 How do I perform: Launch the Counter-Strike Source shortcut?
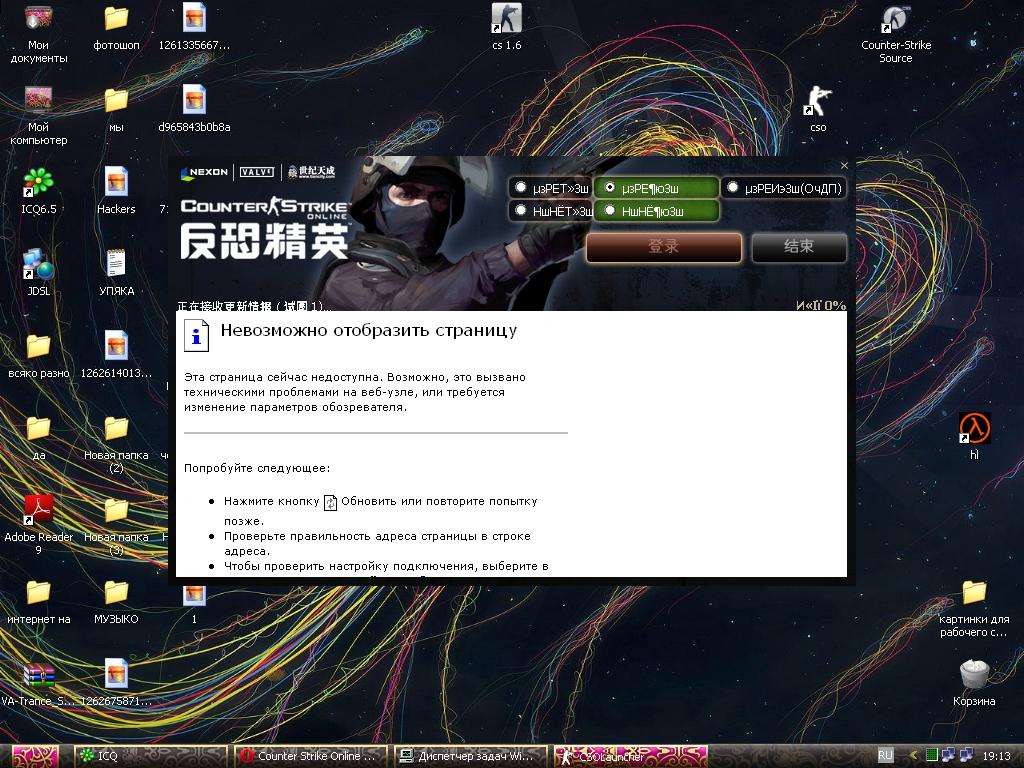[x=895, y=18]
